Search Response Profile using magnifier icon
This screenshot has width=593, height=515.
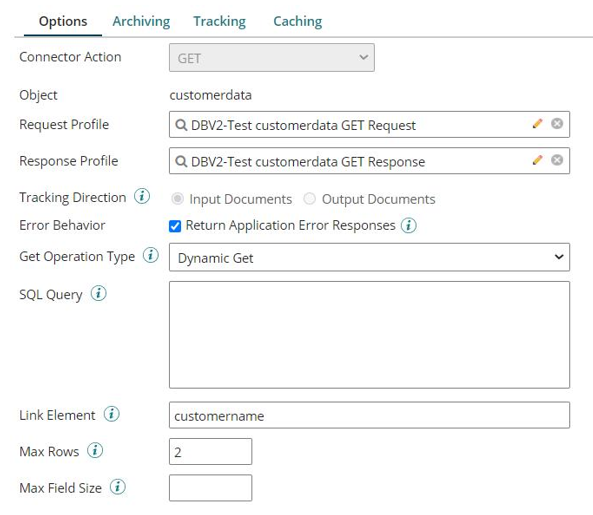pos(181,161)
